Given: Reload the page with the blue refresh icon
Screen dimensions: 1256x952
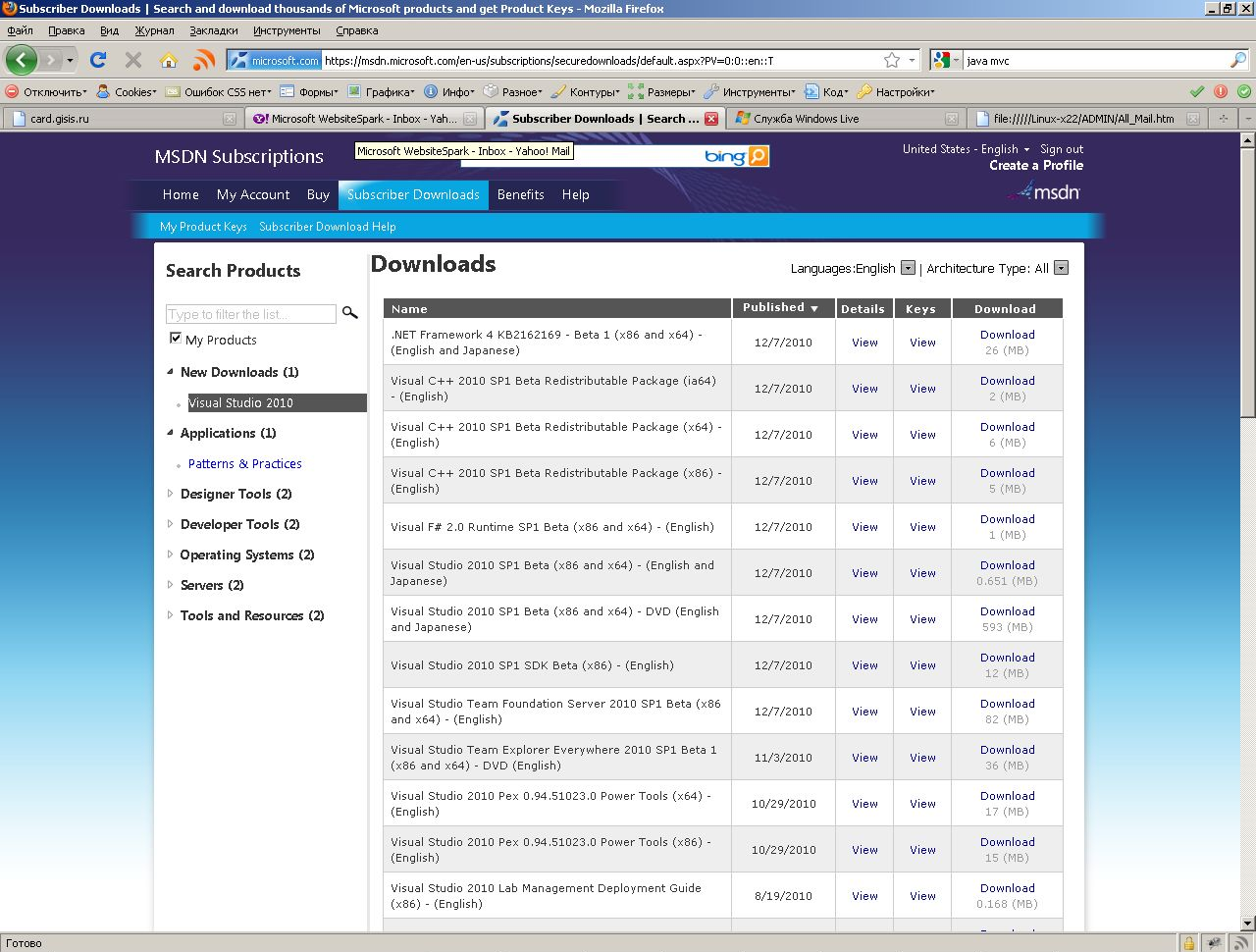Looking at the screenshot, I should (x=98, y=60).
